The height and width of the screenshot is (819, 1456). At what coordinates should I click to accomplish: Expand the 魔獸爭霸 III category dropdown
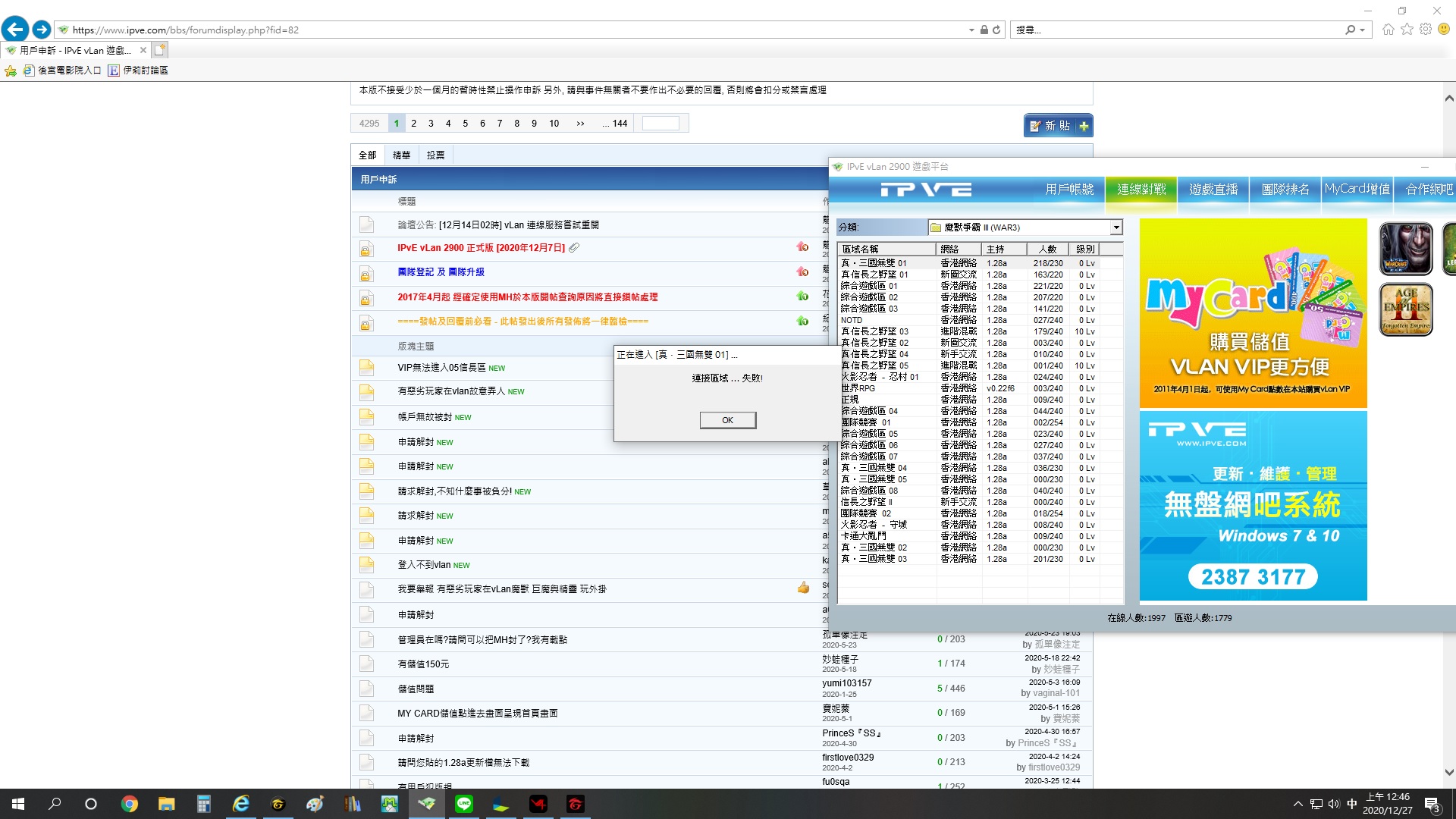click(1116, 227)
